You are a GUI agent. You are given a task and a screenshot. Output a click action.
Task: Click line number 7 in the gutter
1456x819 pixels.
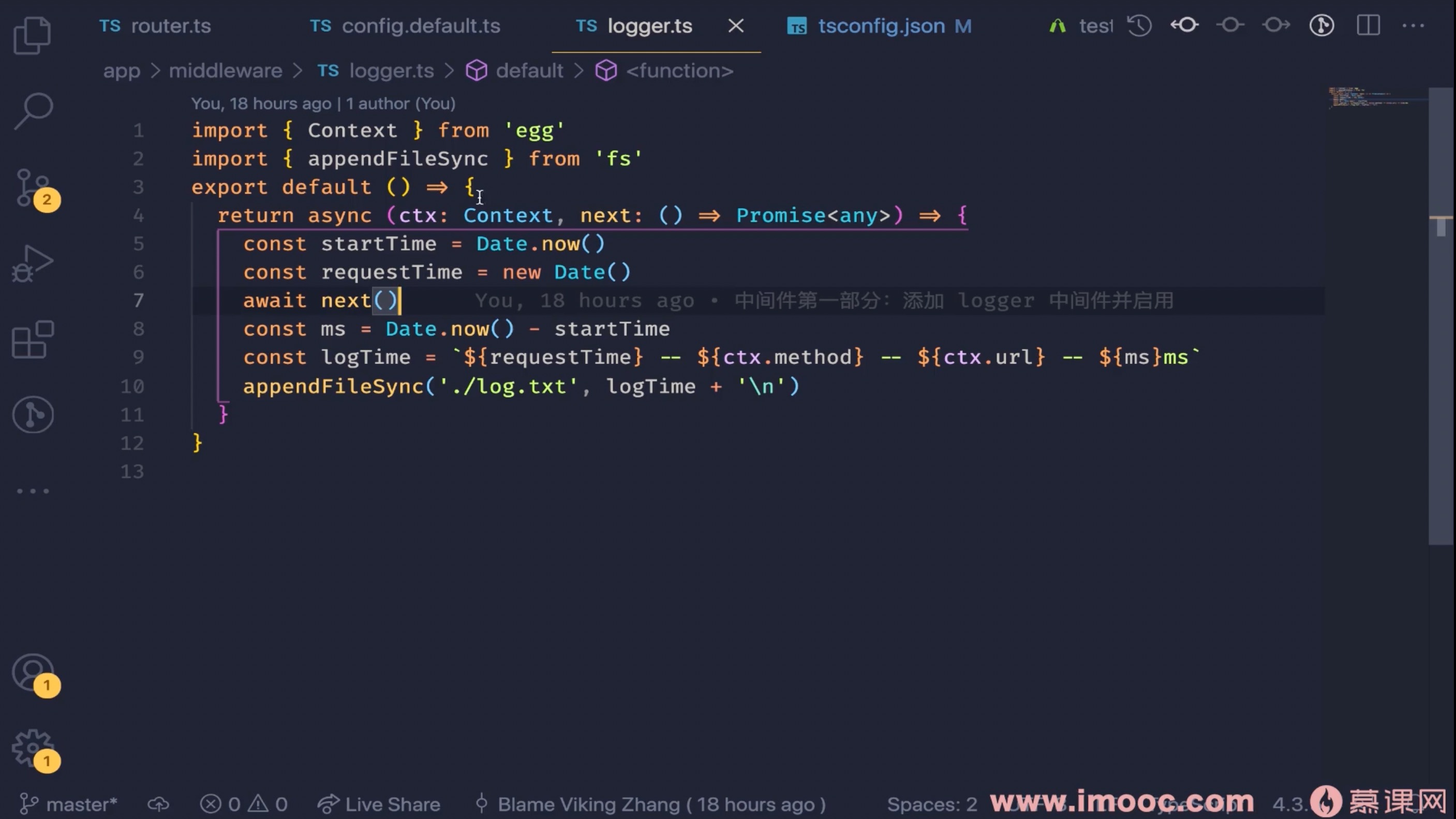pos(139,300)
